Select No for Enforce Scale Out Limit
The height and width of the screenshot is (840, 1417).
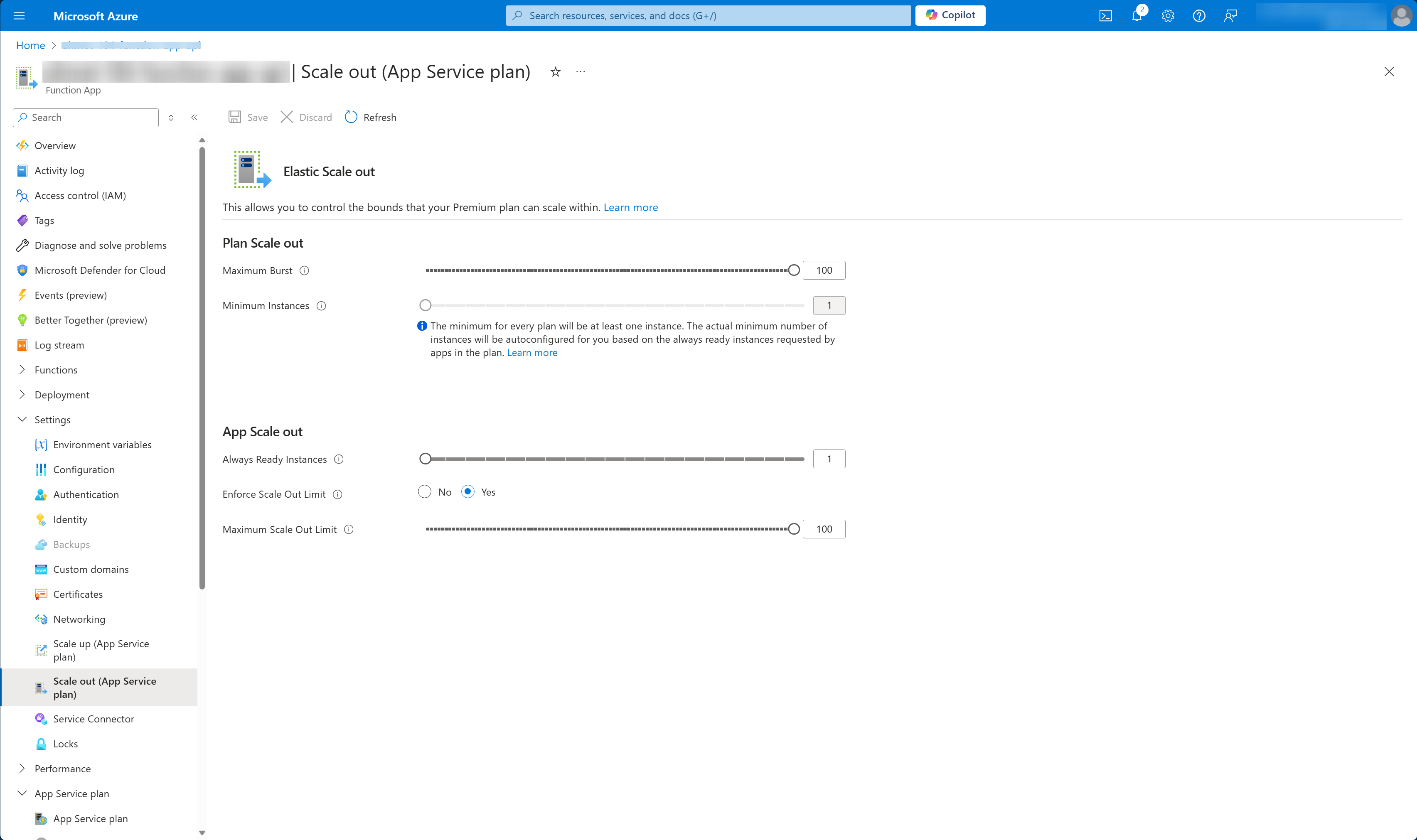click(x=425, y=491)
